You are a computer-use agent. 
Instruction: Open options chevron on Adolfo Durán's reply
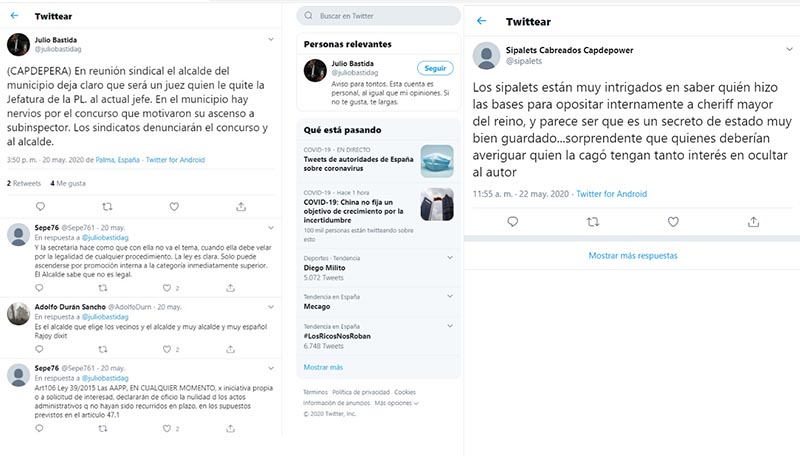point(271,307)
